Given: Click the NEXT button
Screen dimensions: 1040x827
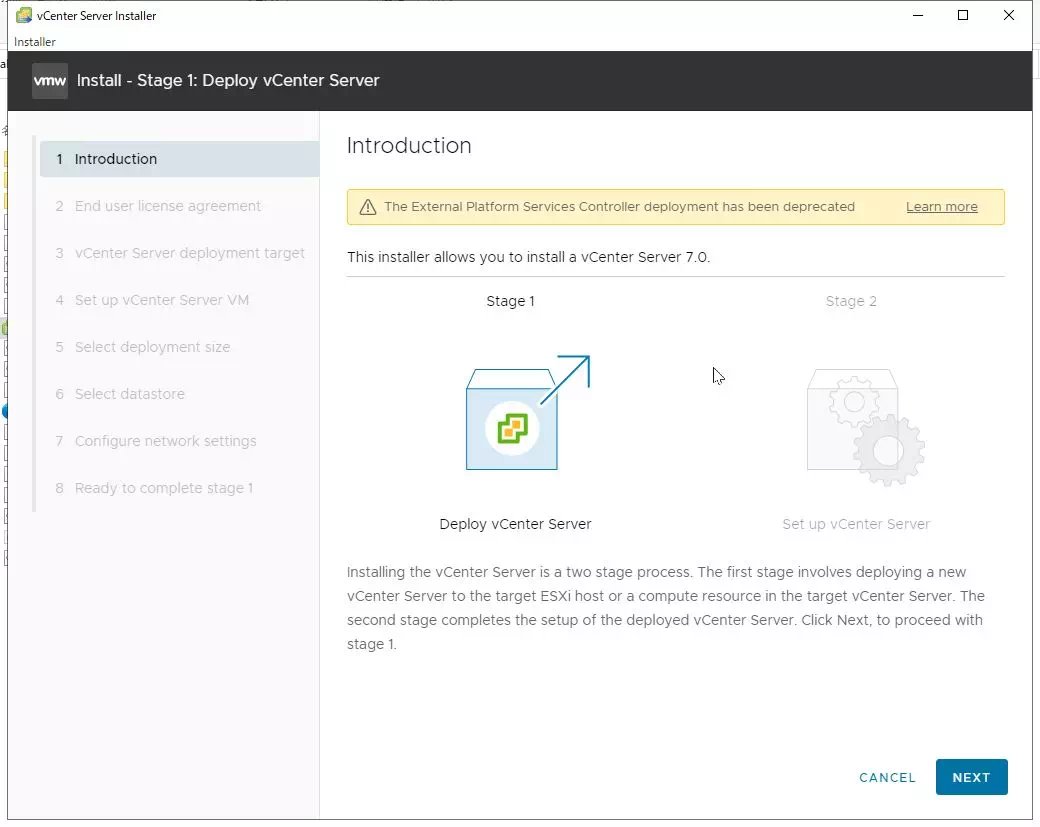Looking at the screenshot, I should coord(971,777).
